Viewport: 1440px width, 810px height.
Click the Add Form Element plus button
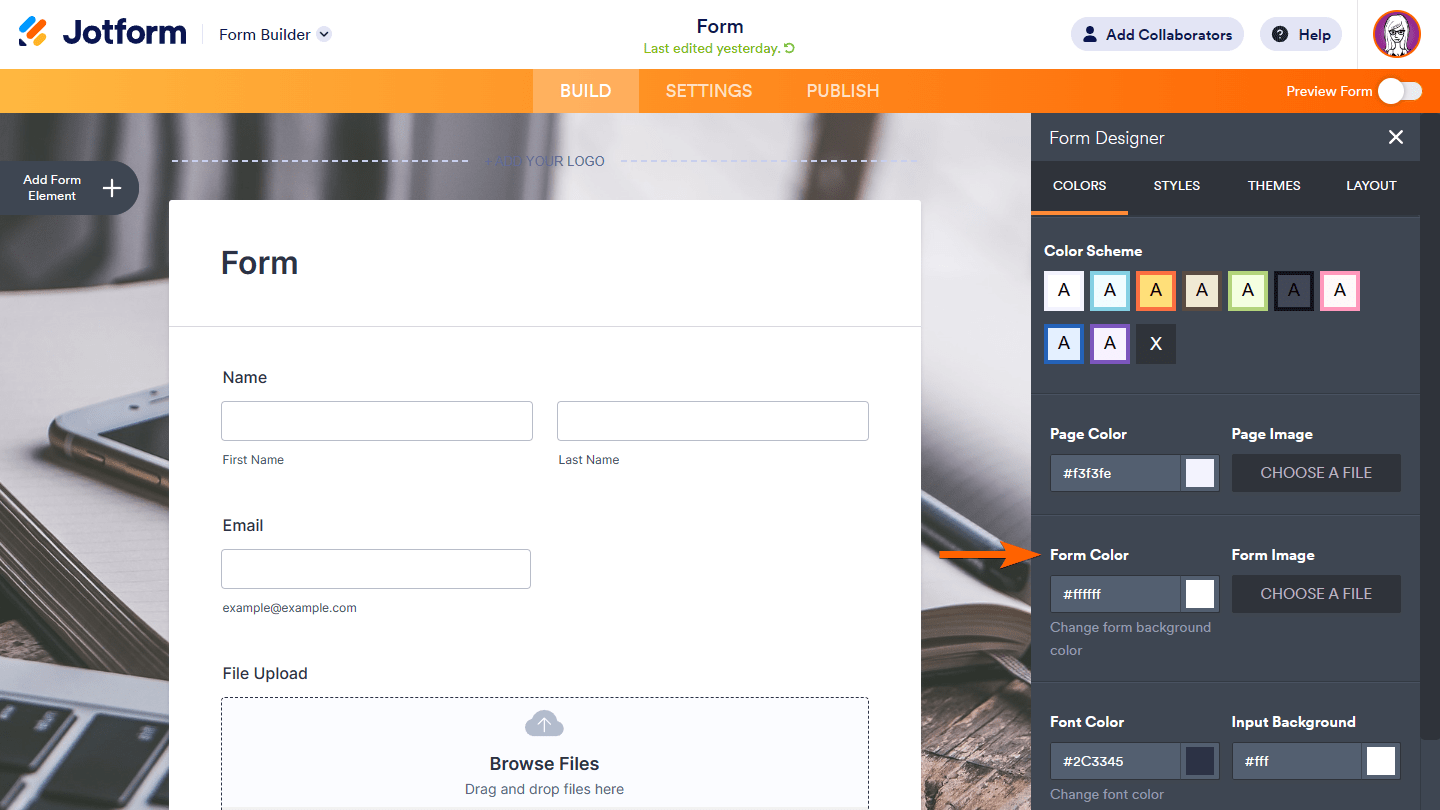(112, 188)
